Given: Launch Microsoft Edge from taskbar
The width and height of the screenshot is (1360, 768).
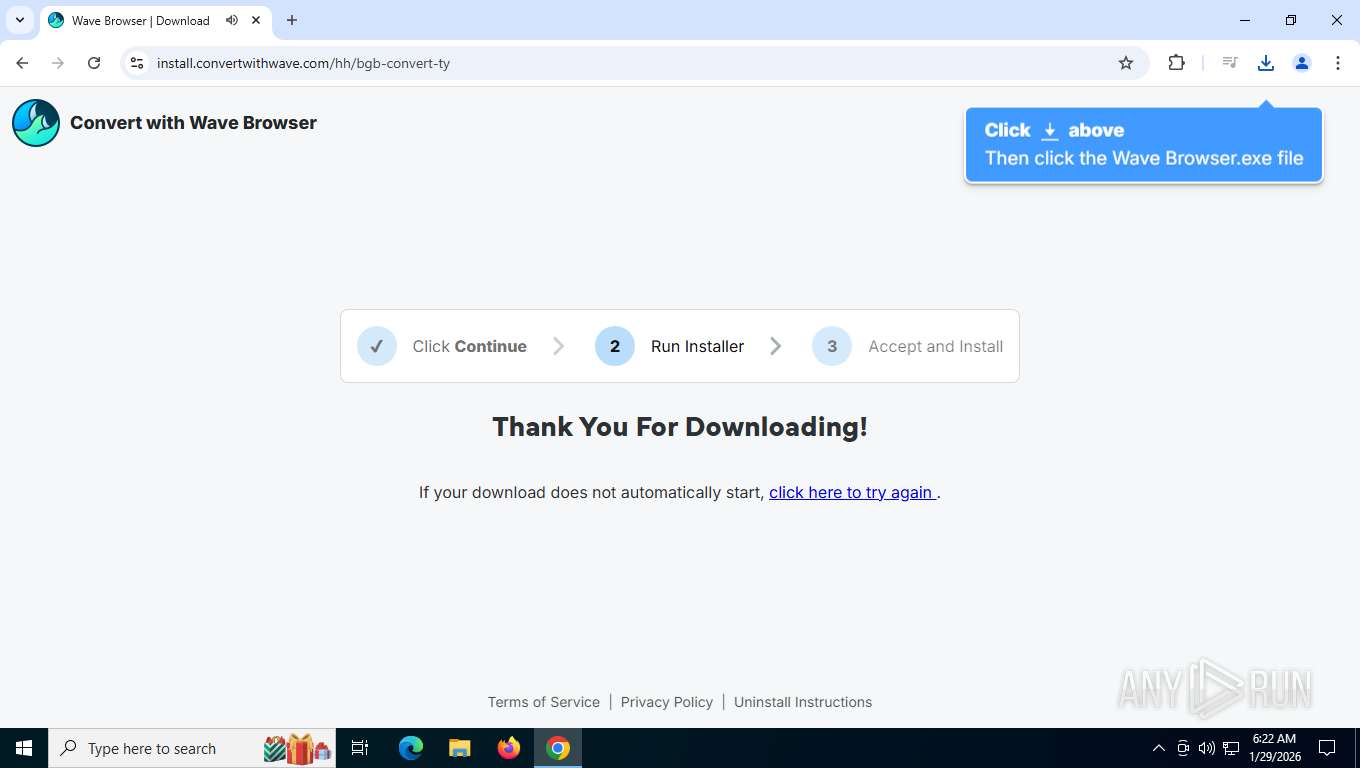Looking at the screenshot, I should (411, 748).
